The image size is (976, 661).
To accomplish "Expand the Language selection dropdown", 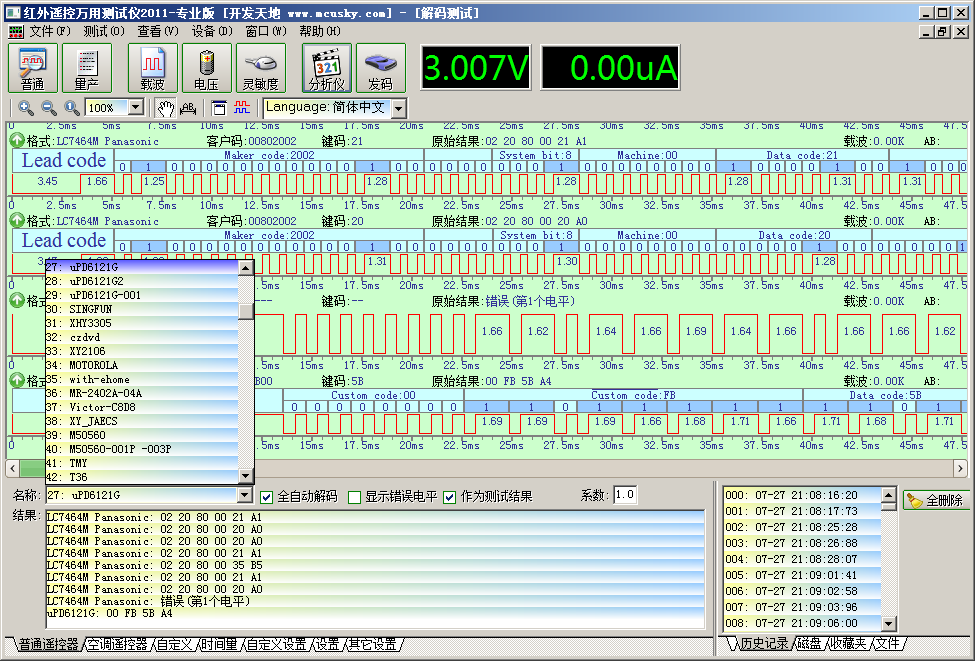I will 398,108.
